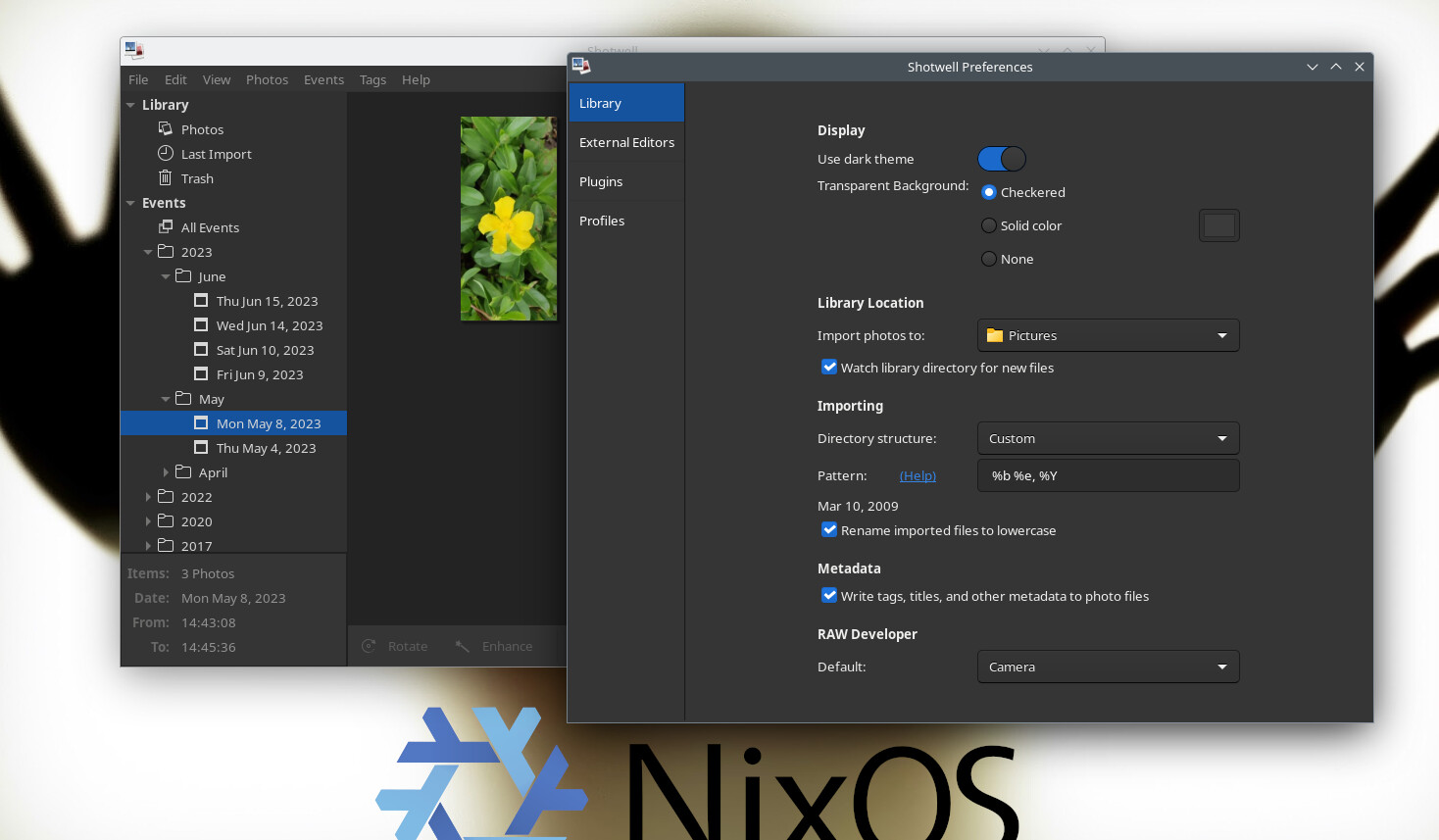Click the Pictures folder icon in import combo

pos(995,335)
